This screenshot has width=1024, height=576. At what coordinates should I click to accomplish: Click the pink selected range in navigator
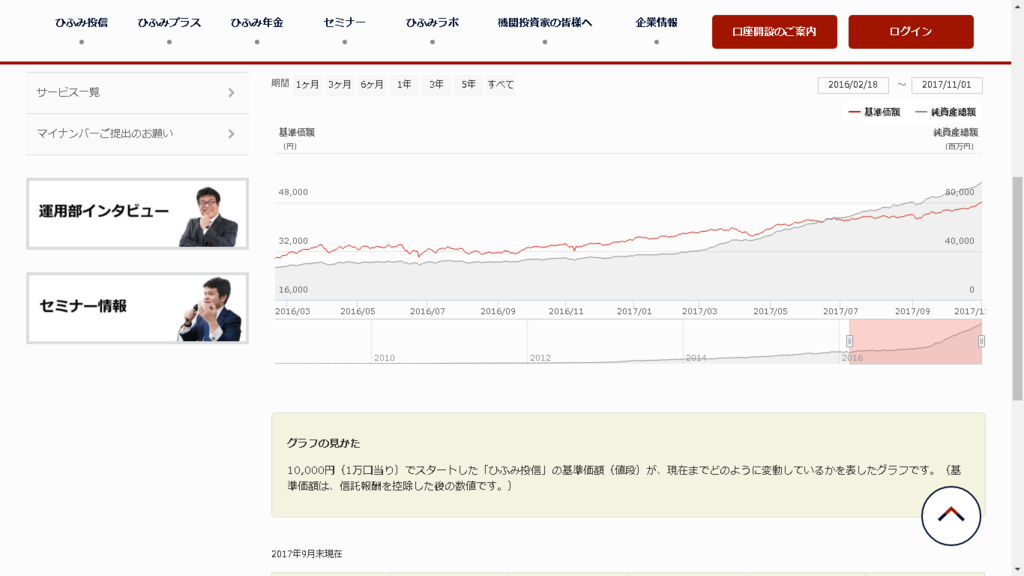(915, 342)
